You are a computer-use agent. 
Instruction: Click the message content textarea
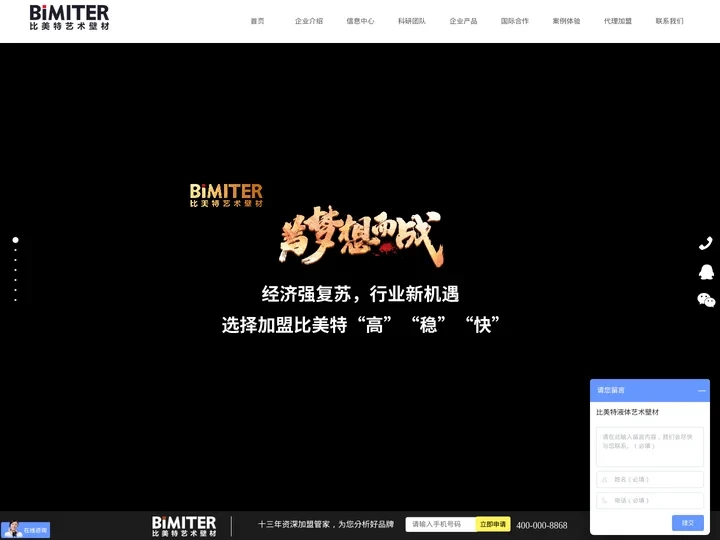650,447
